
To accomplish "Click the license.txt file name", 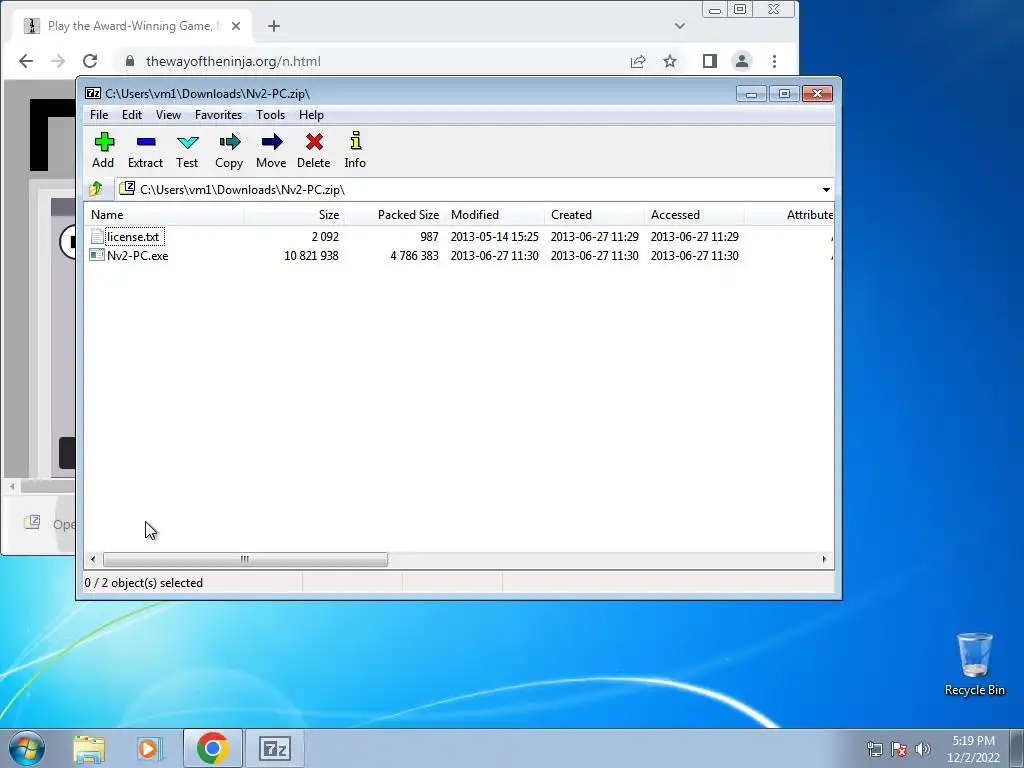I will pyautogui.click(x=133, y=236).
